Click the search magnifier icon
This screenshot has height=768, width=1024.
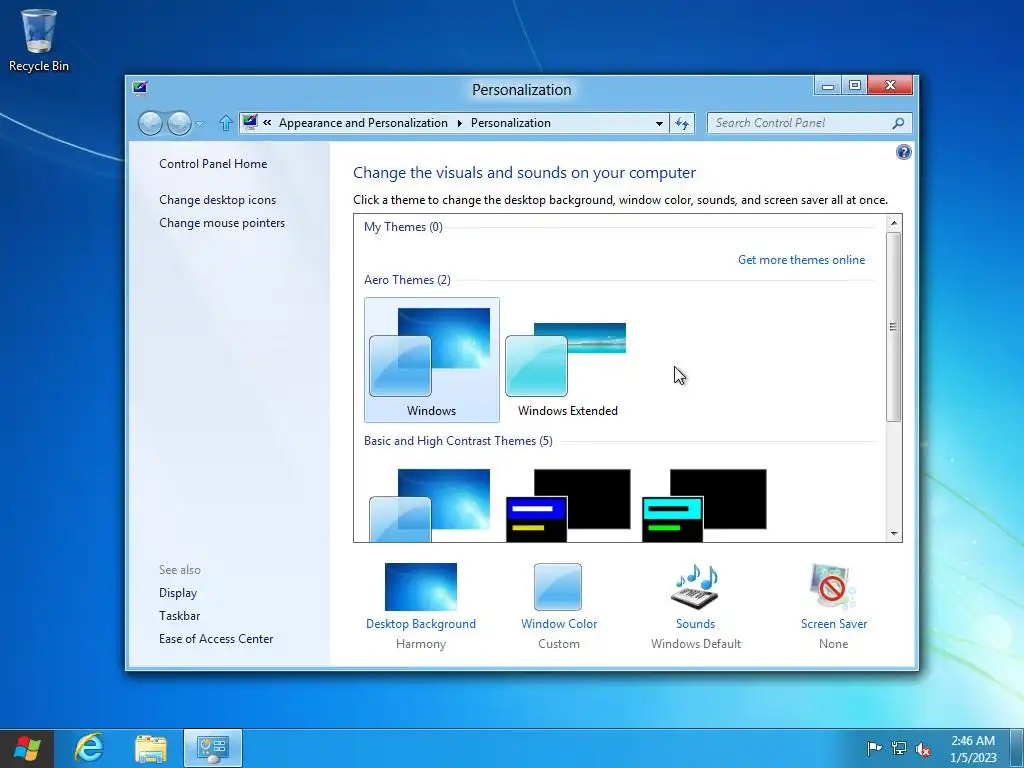(899, 123)
